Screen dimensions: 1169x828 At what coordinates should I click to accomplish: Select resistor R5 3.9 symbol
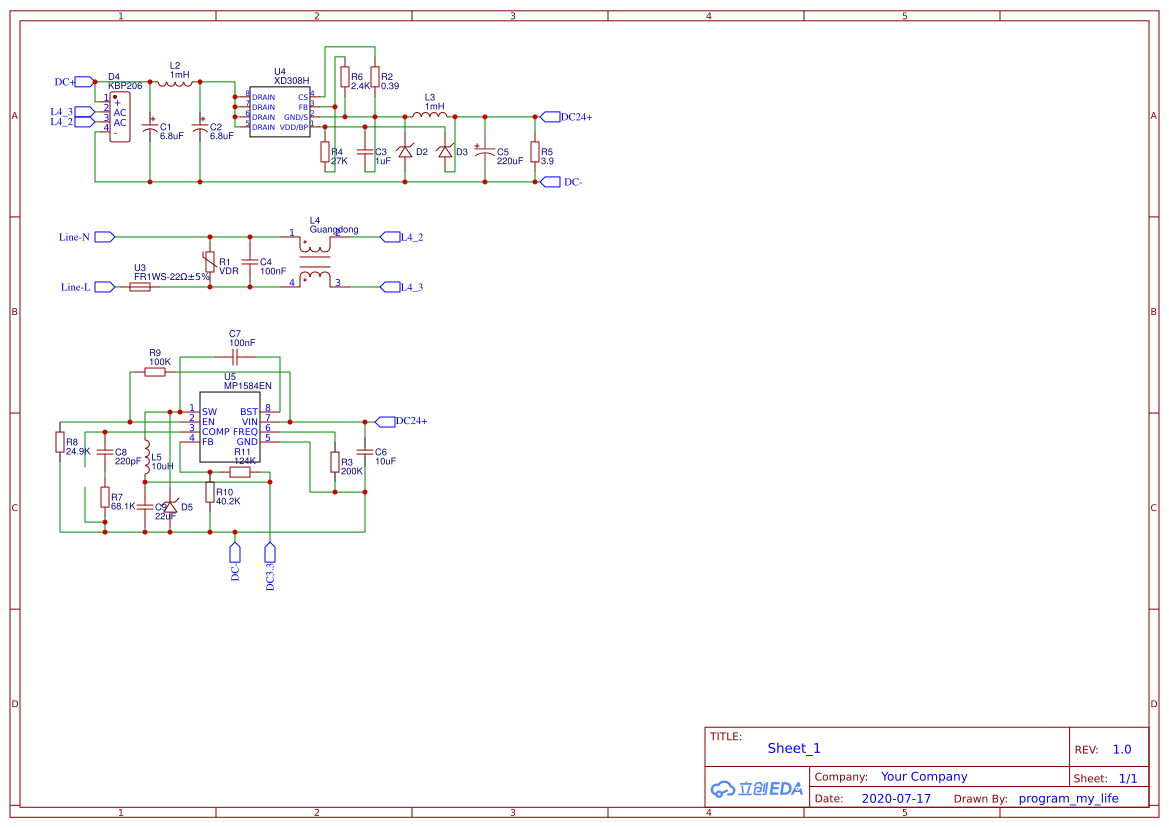[x=535, y=152]
